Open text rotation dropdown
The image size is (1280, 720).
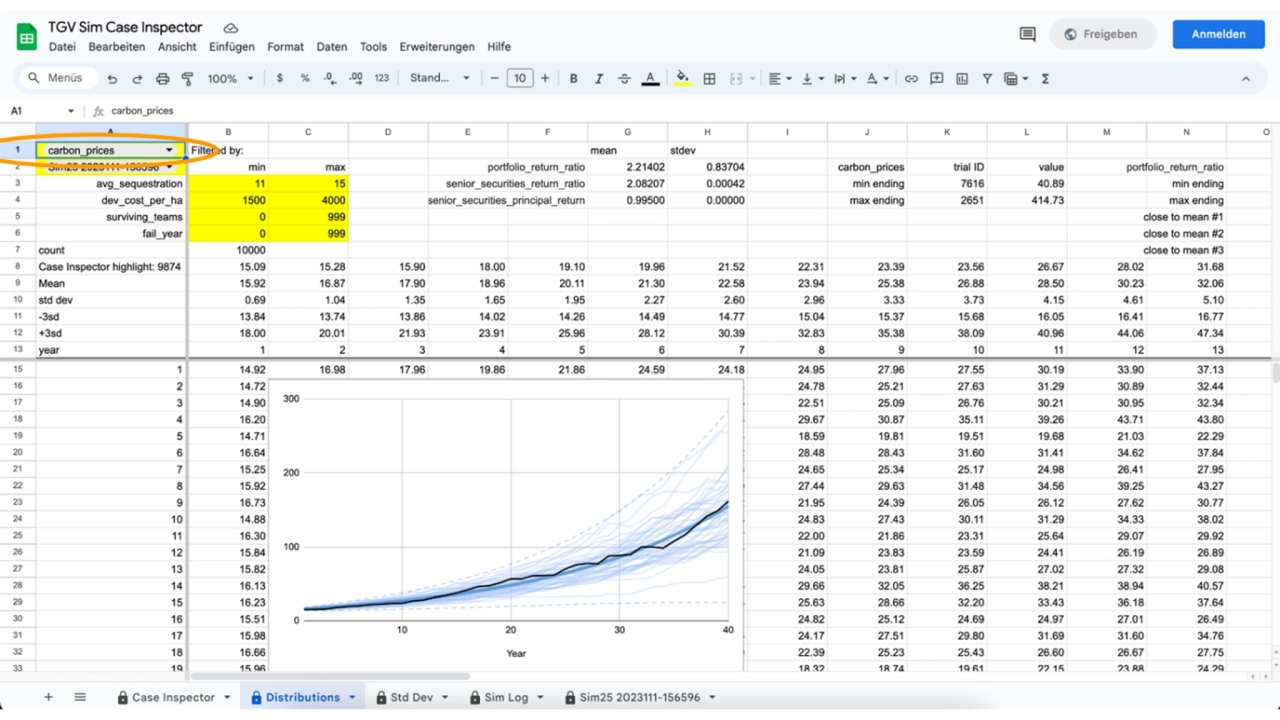877,78
